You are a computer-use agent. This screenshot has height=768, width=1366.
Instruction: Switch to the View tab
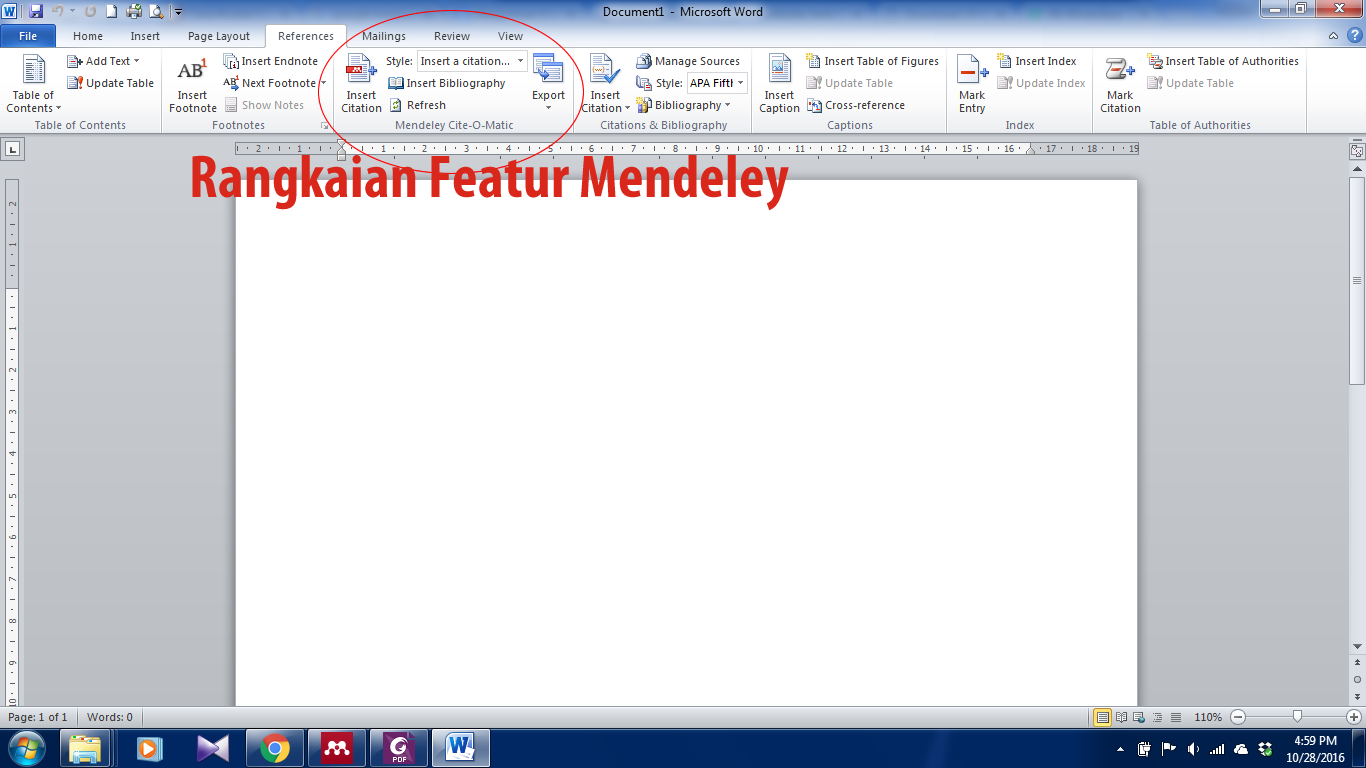coord(510,36)
